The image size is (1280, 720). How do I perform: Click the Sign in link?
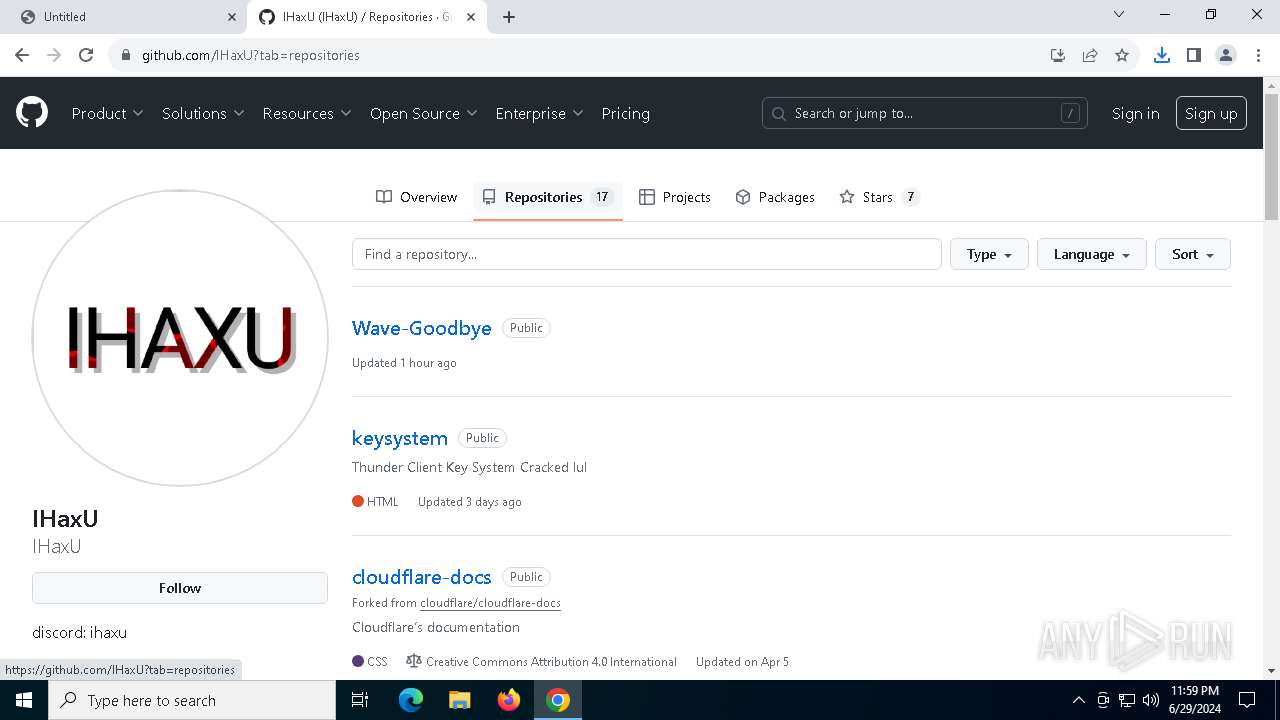pos(1136,113)
